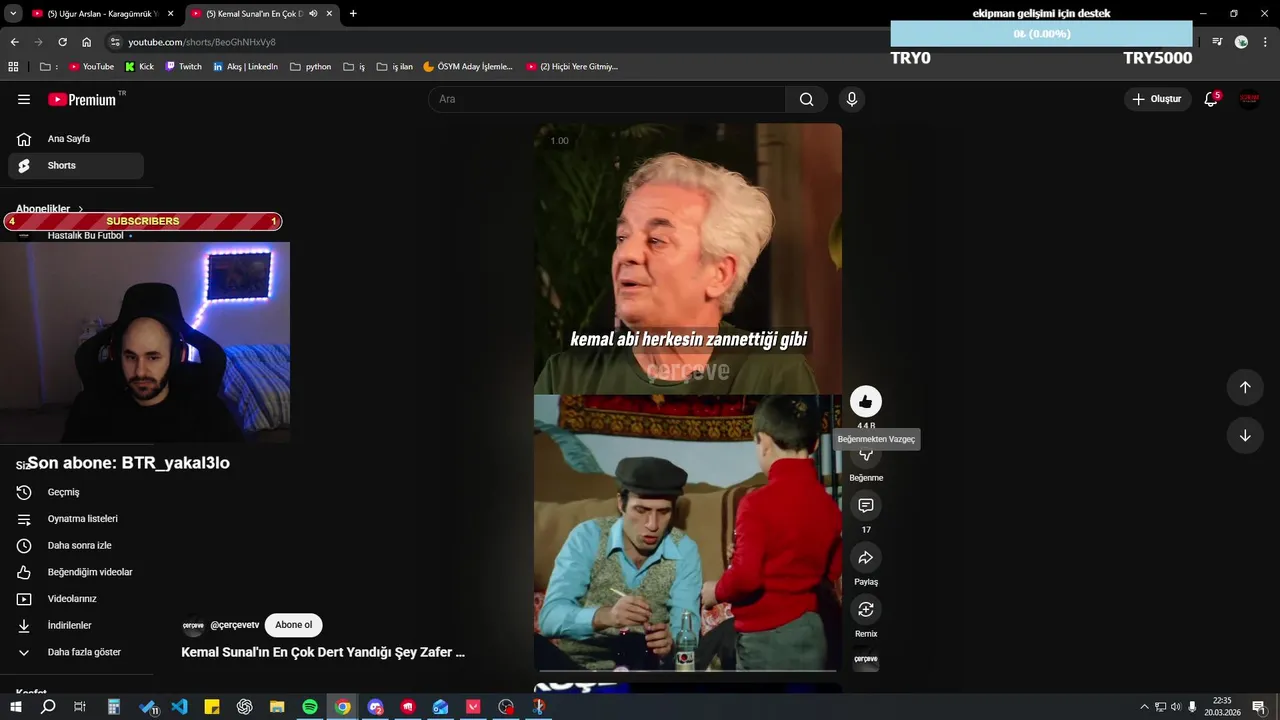Open Hiçbi Yere Gitmiy... bookmark
The height and width of the screenshot is (720, 1280).
pos(572,67)
